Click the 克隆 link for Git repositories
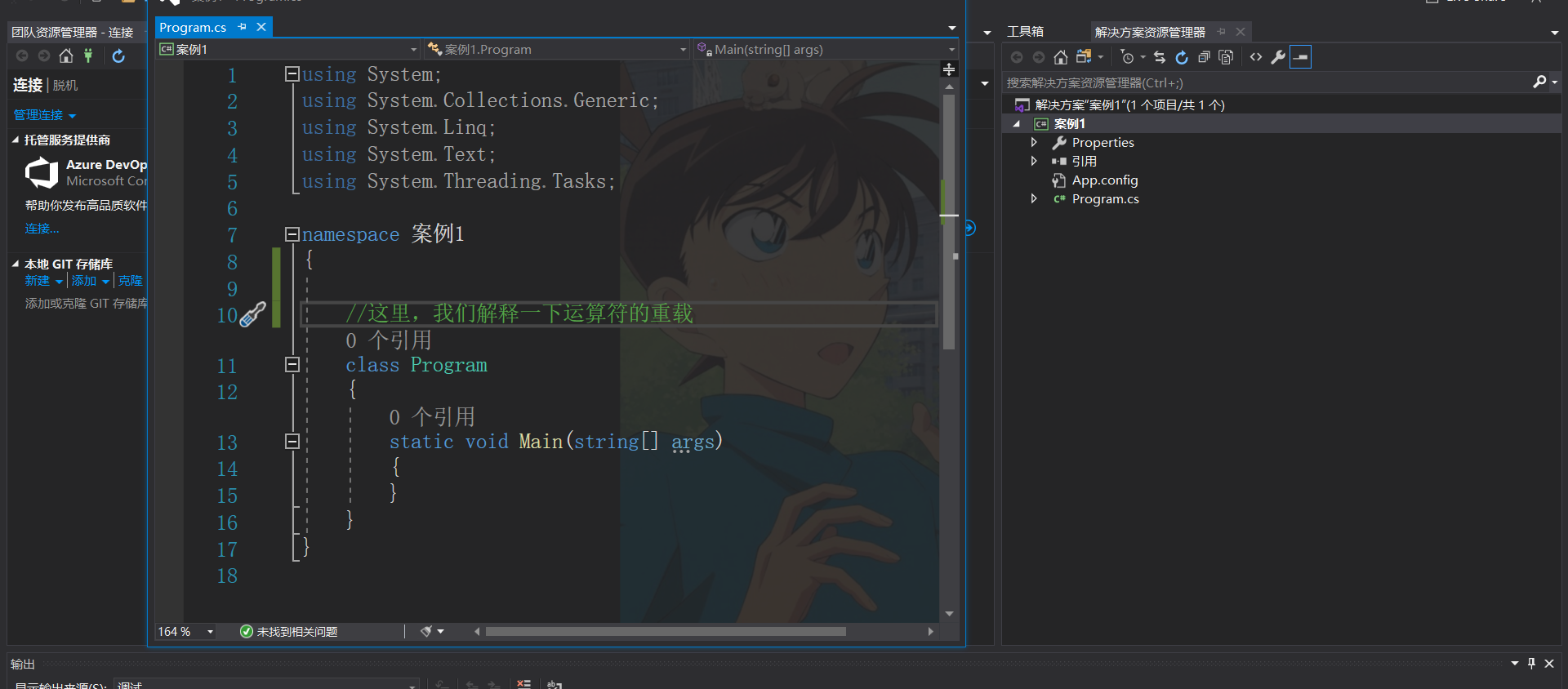The image size is (1568, 689). 130,281
